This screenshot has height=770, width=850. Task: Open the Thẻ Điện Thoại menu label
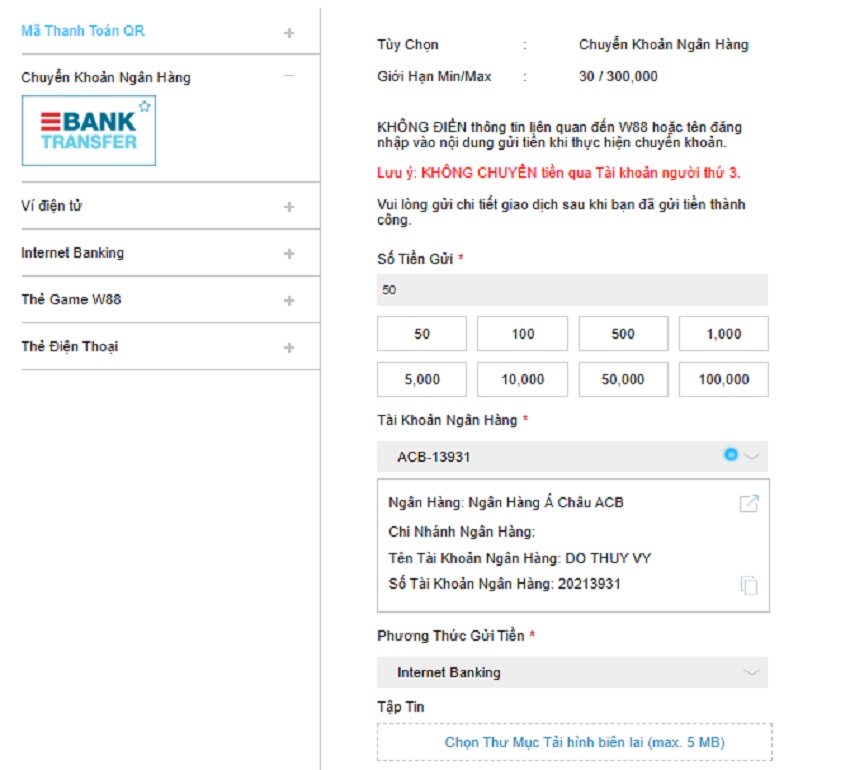(x=69, y=346)
